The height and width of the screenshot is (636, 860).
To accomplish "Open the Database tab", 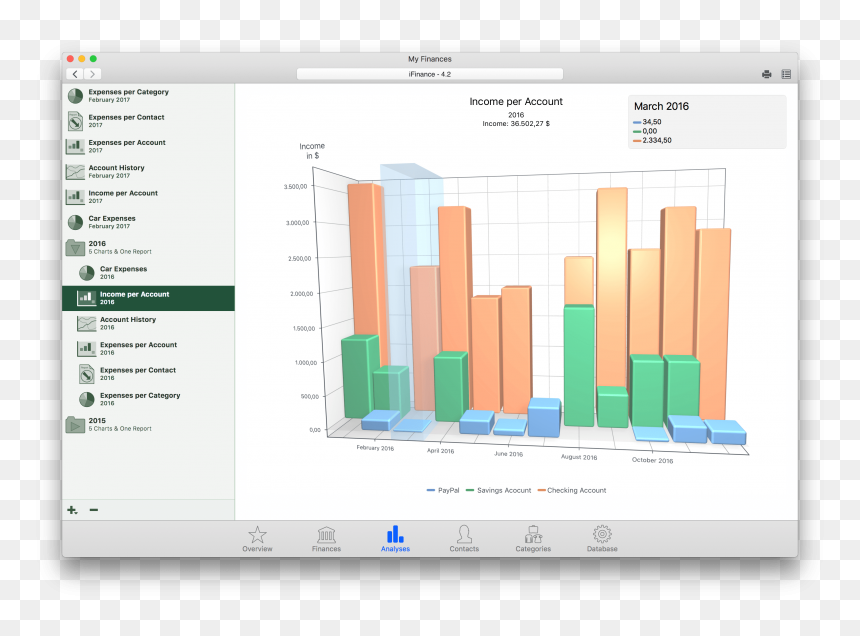I will click(602, 539).
